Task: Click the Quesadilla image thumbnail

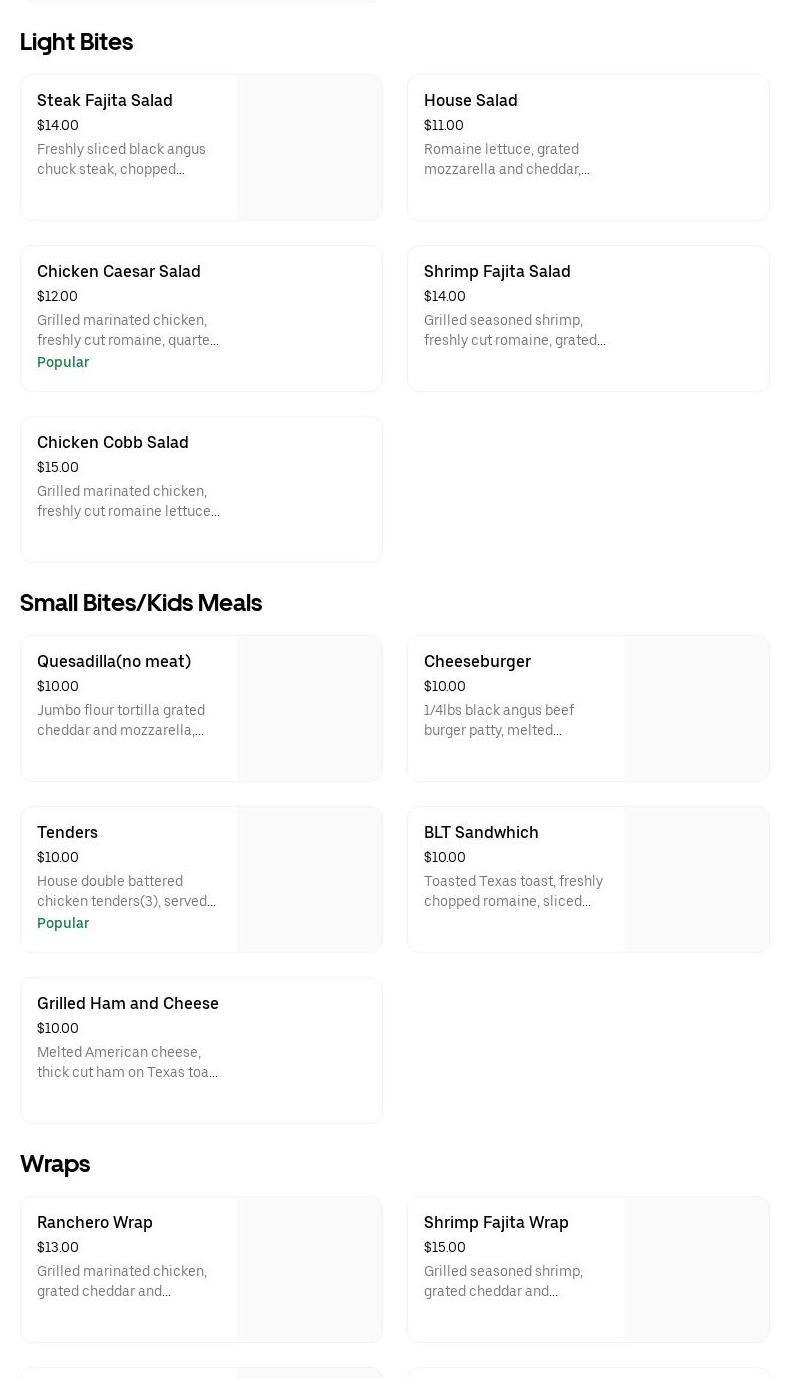Action: (x=310, y=708)
